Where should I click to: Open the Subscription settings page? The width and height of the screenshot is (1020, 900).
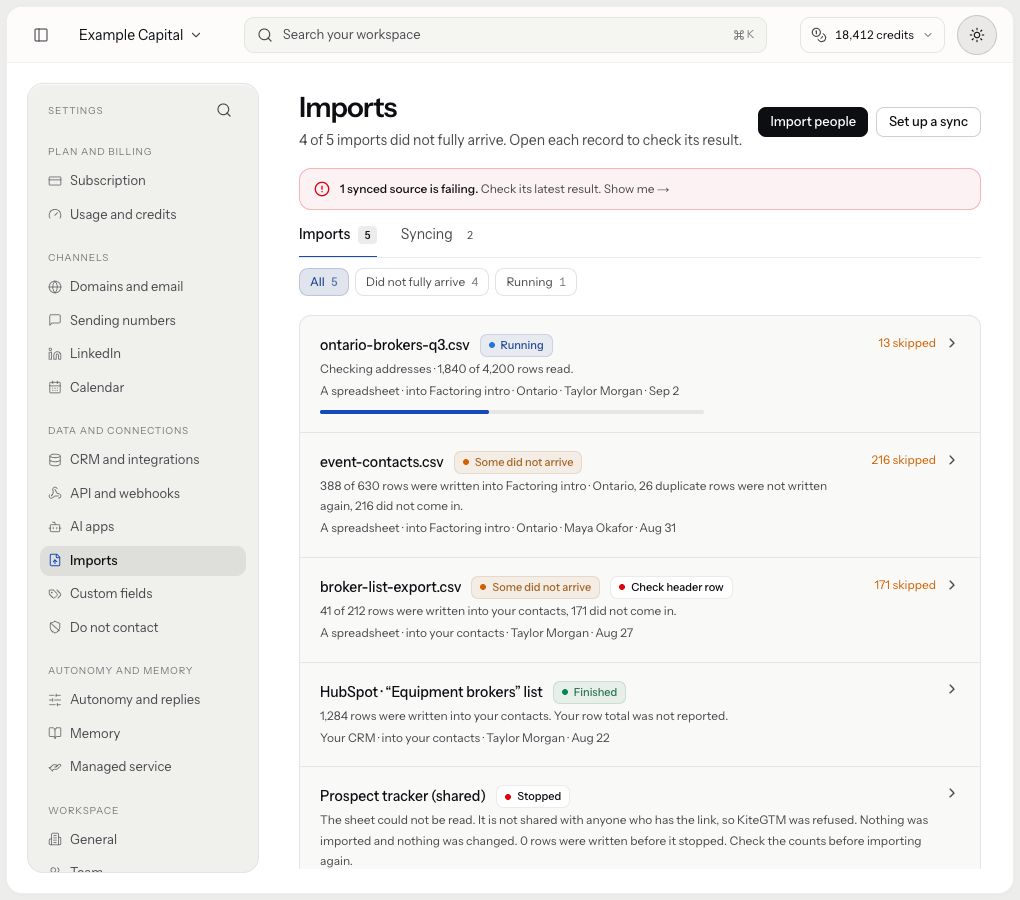click(x=143, y=181)
